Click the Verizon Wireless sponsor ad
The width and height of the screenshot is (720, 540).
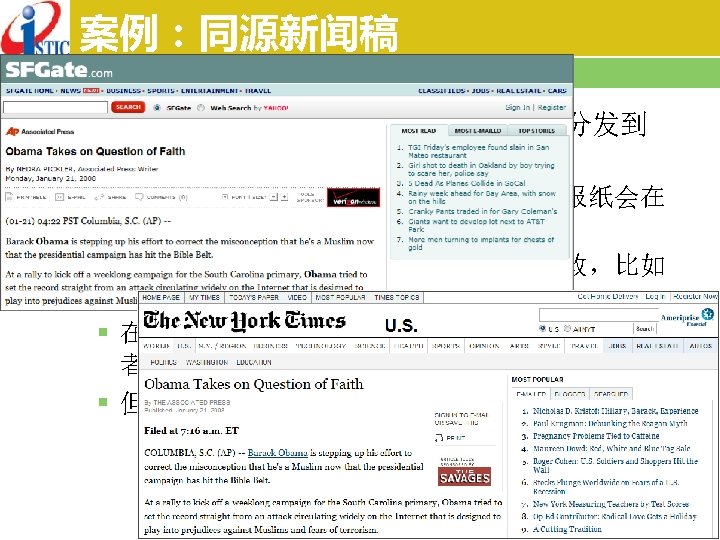click(x=353, y=197)
